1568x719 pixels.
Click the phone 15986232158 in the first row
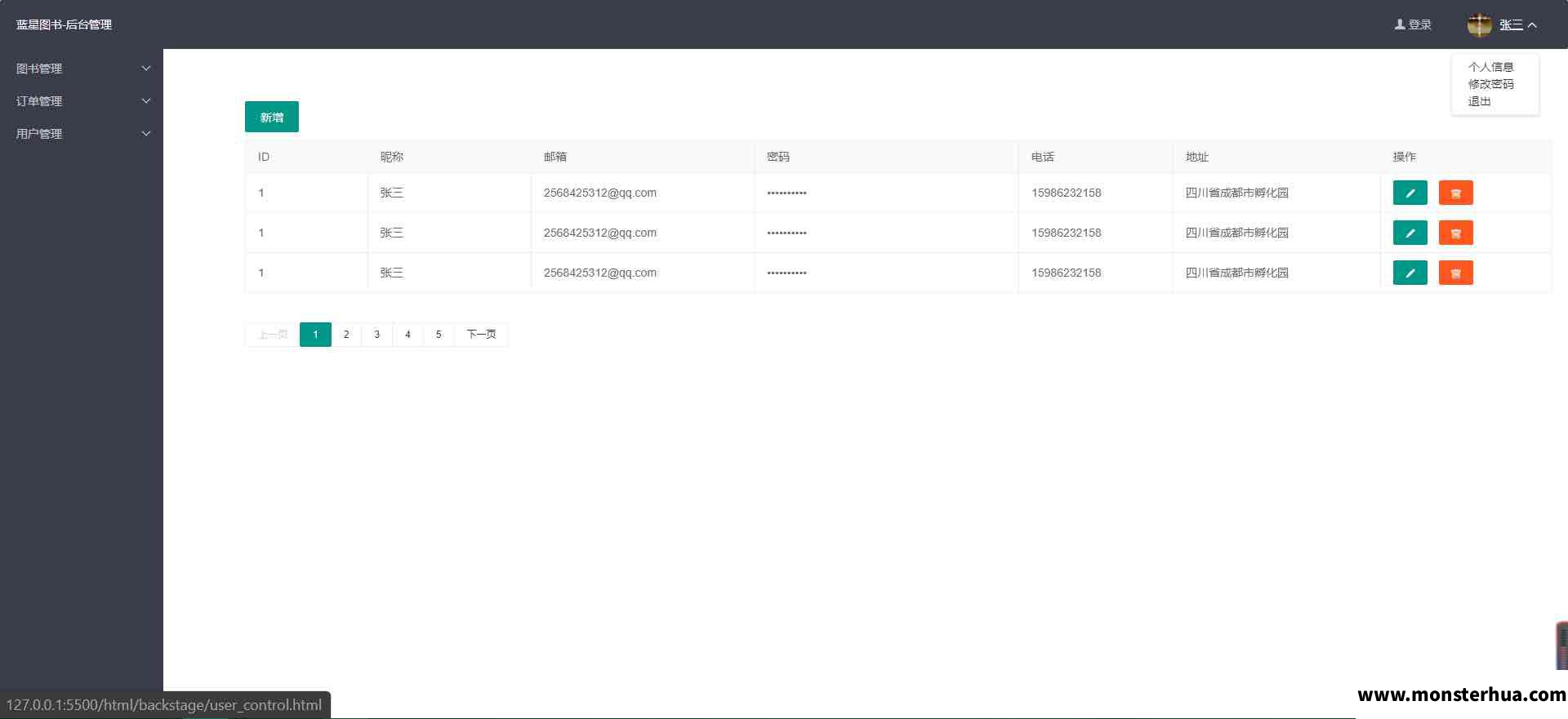click(x=1067, y=193)
